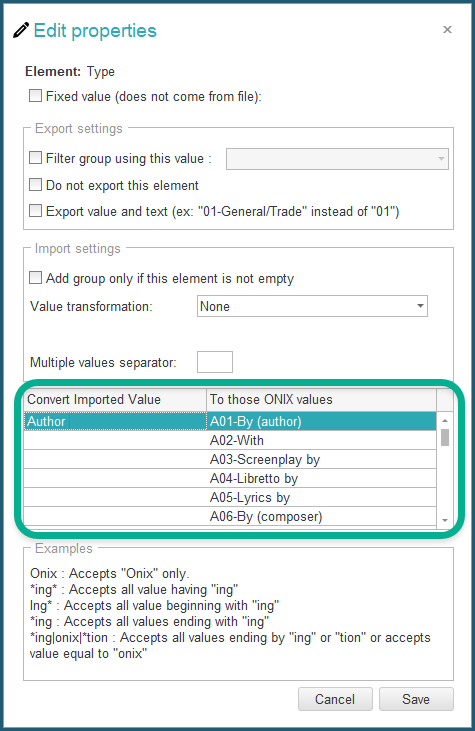475x731 pixels.
Task: Click the Multiple values separator field
Action: 215,362
